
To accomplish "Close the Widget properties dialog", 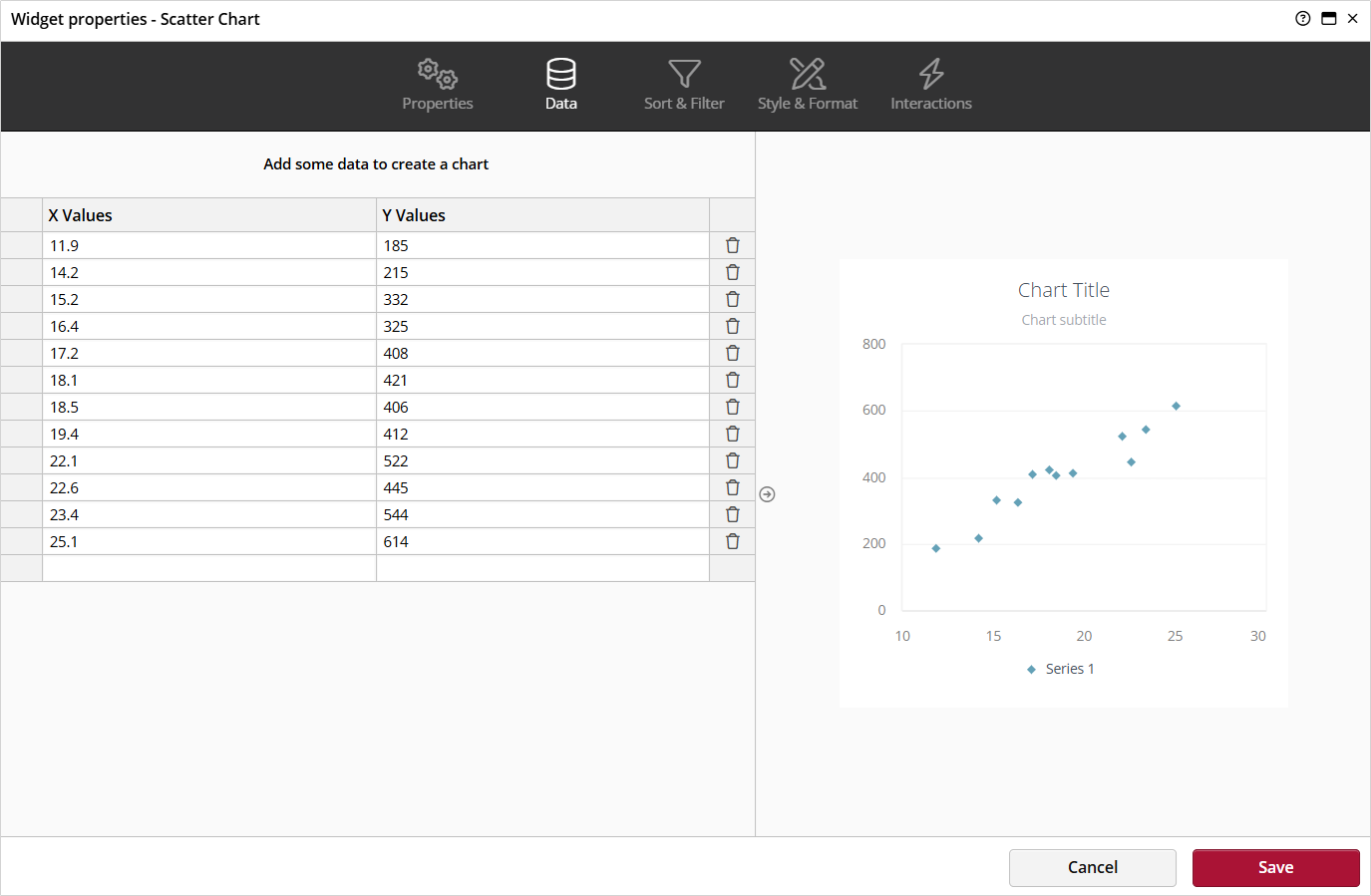I will [1353, 18].
